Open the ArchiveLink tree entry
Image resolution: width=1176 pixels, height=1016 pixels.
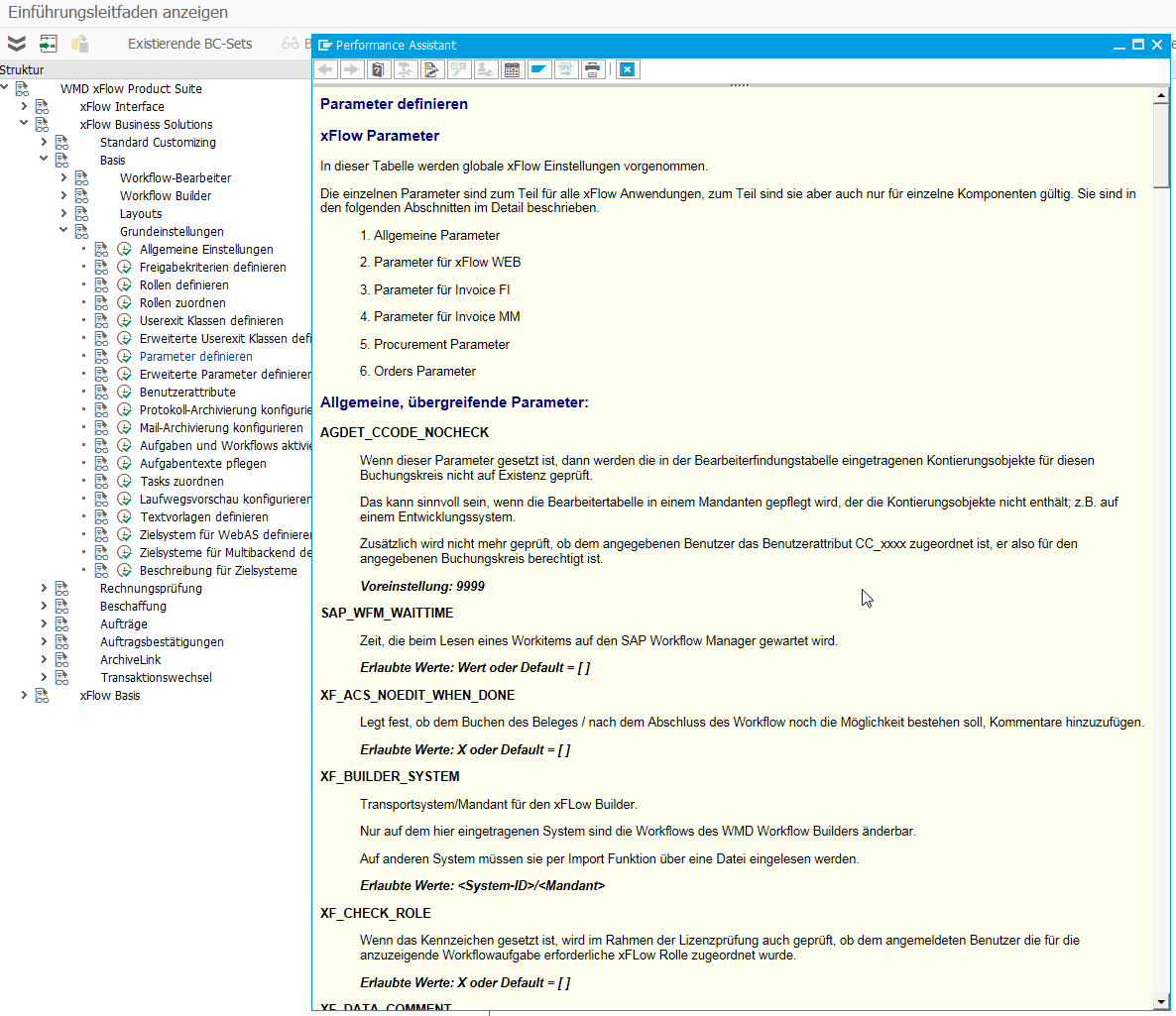click(130, 660)
